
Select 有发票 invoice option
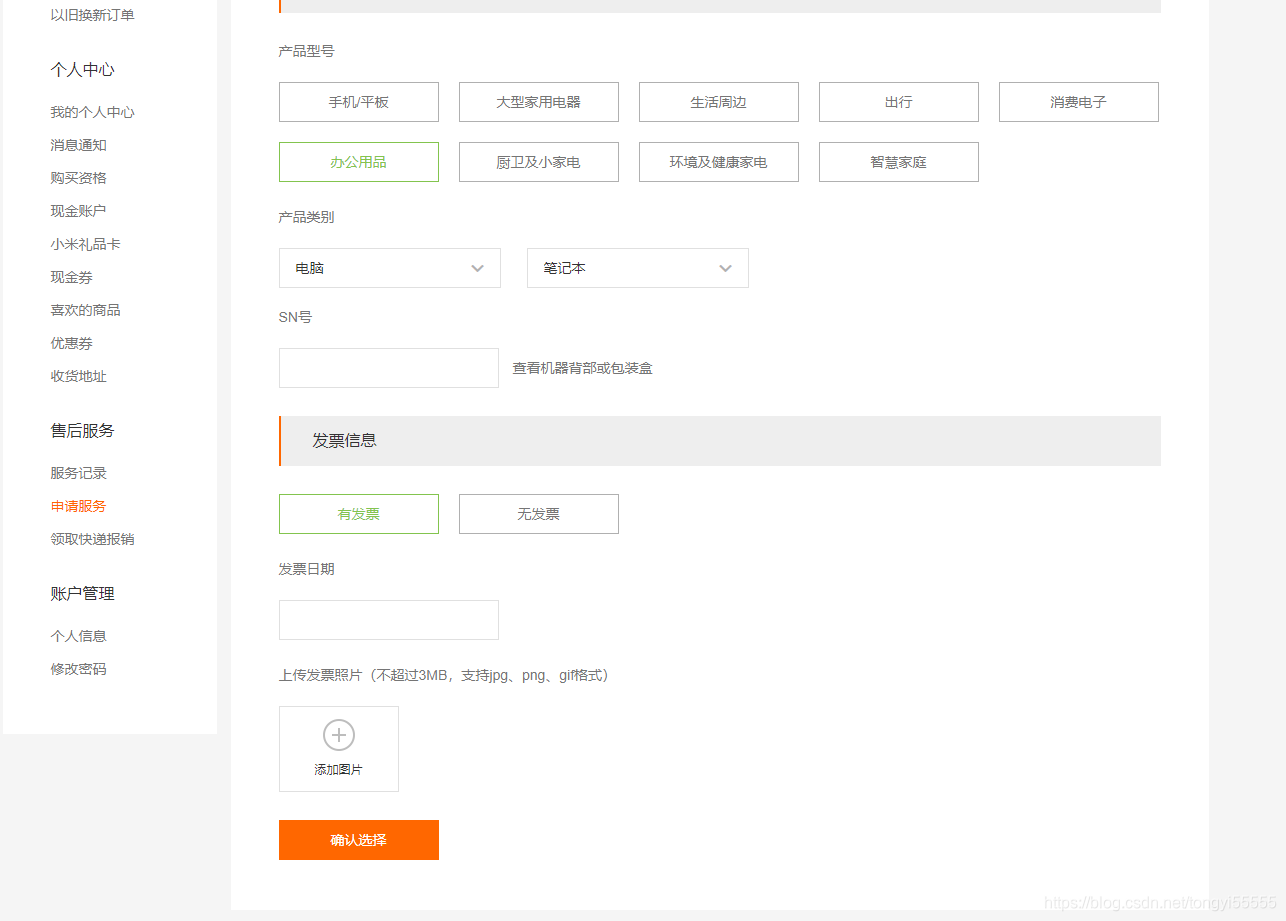click(358, 514)
